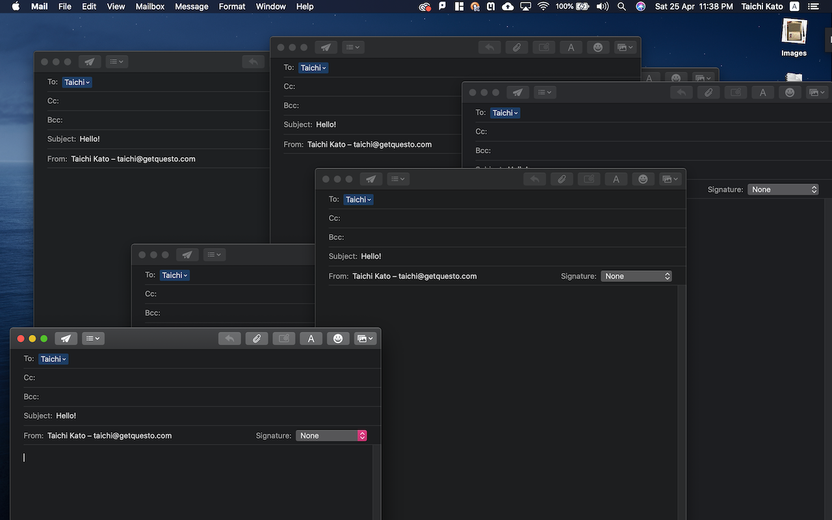The width and height of the screenshot is (832, 520).
Task: Open photo browser menu in active front window
Action: pos(365,339)
